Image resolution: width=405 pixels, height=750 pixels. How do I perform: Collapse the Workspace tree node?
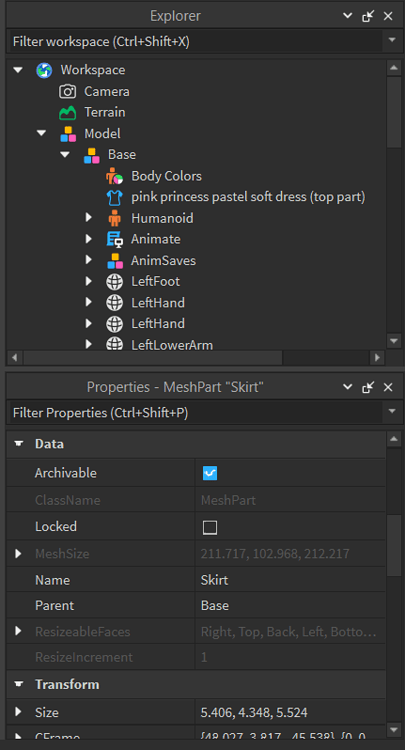coord(18,70)
